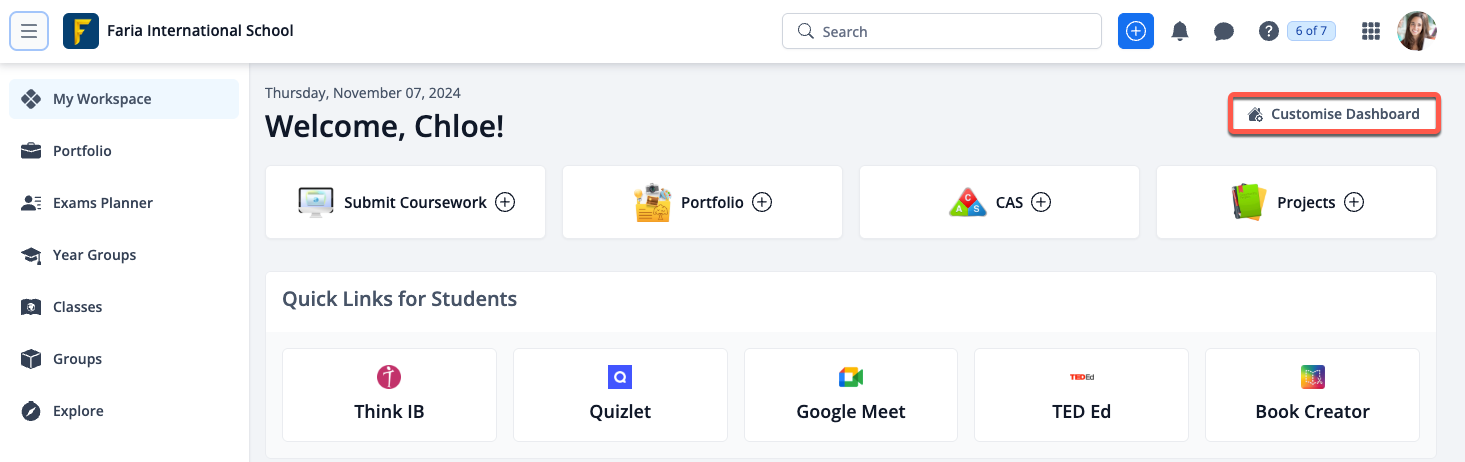Open the Google Meet quick link

(851, 395)
